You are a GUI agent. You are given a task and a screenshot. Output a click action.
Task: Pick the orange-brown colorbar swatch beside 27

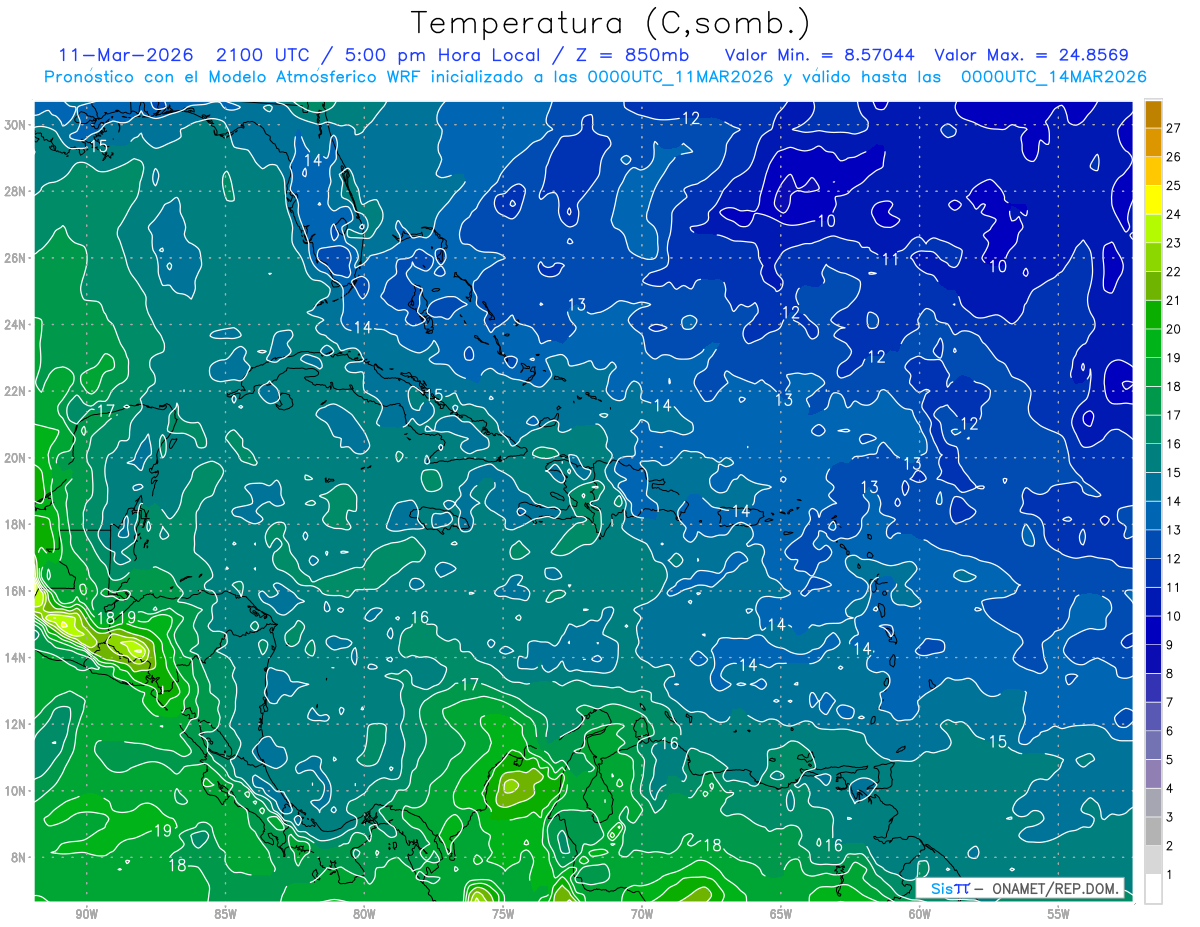tap(1153, 113)
